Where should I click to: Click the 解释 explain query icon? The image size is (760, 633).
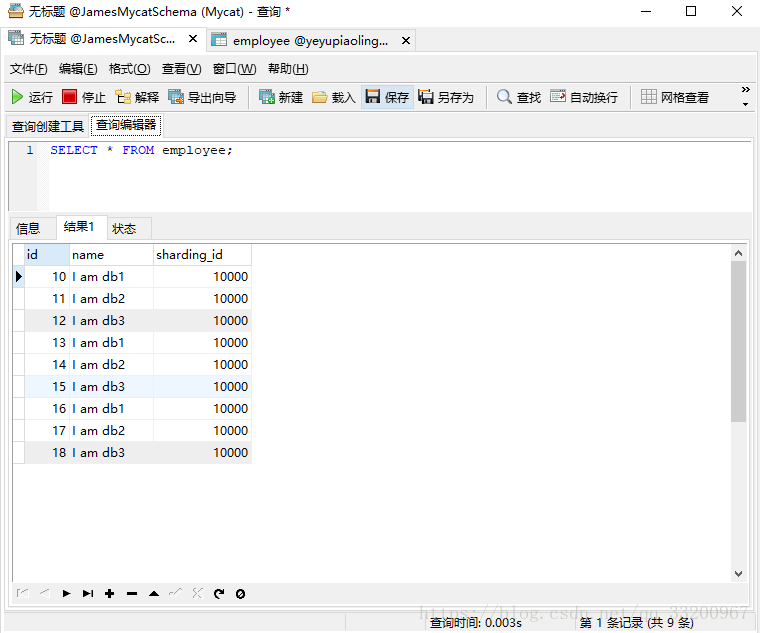pyautogui.click(x=137, y=97)
